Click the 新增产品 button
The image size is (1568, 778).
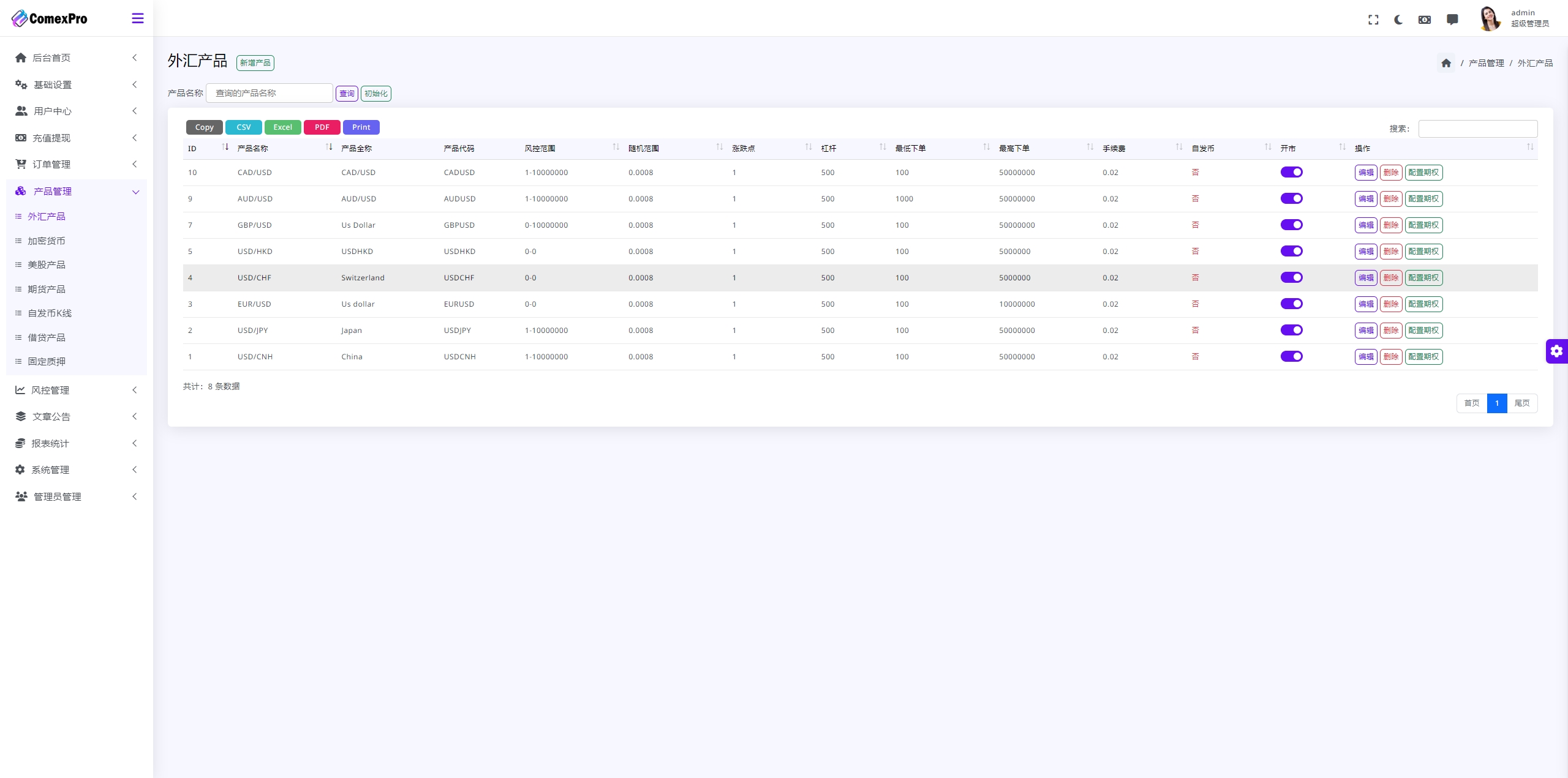[256, 62]
